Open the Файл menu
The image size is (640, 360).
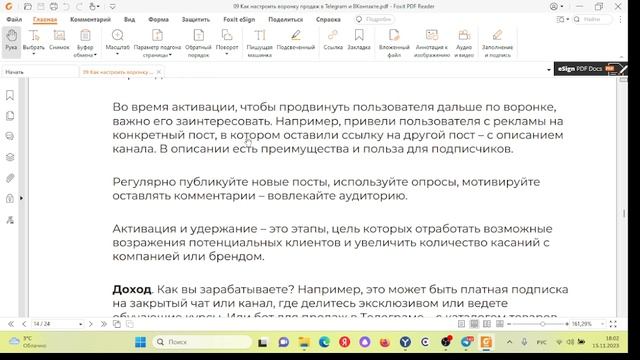tap(14, 19)
